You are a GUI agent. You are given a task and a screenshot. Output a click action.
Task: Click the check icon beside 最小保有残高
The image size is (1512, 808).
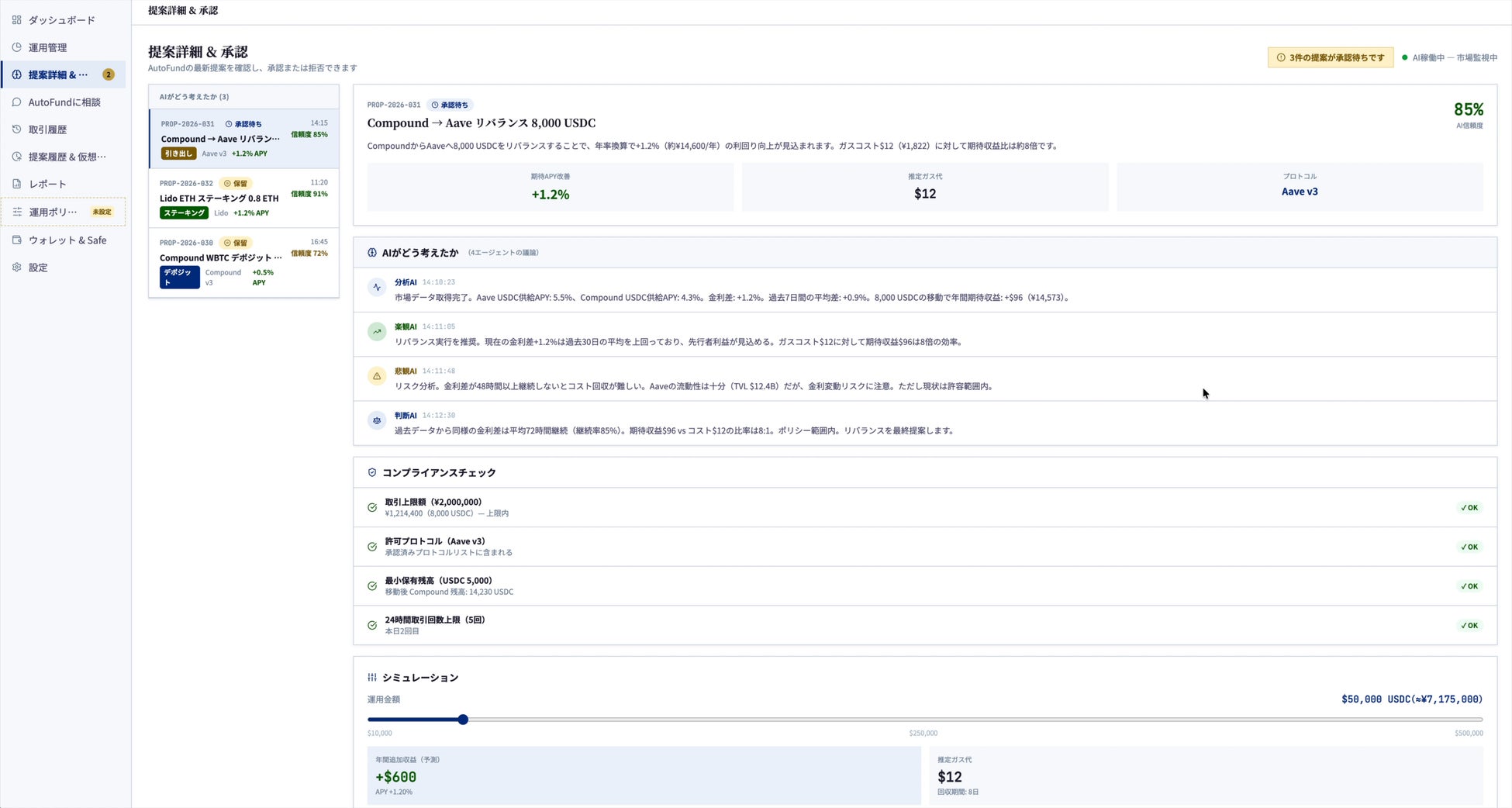click(x=372, y=586)
